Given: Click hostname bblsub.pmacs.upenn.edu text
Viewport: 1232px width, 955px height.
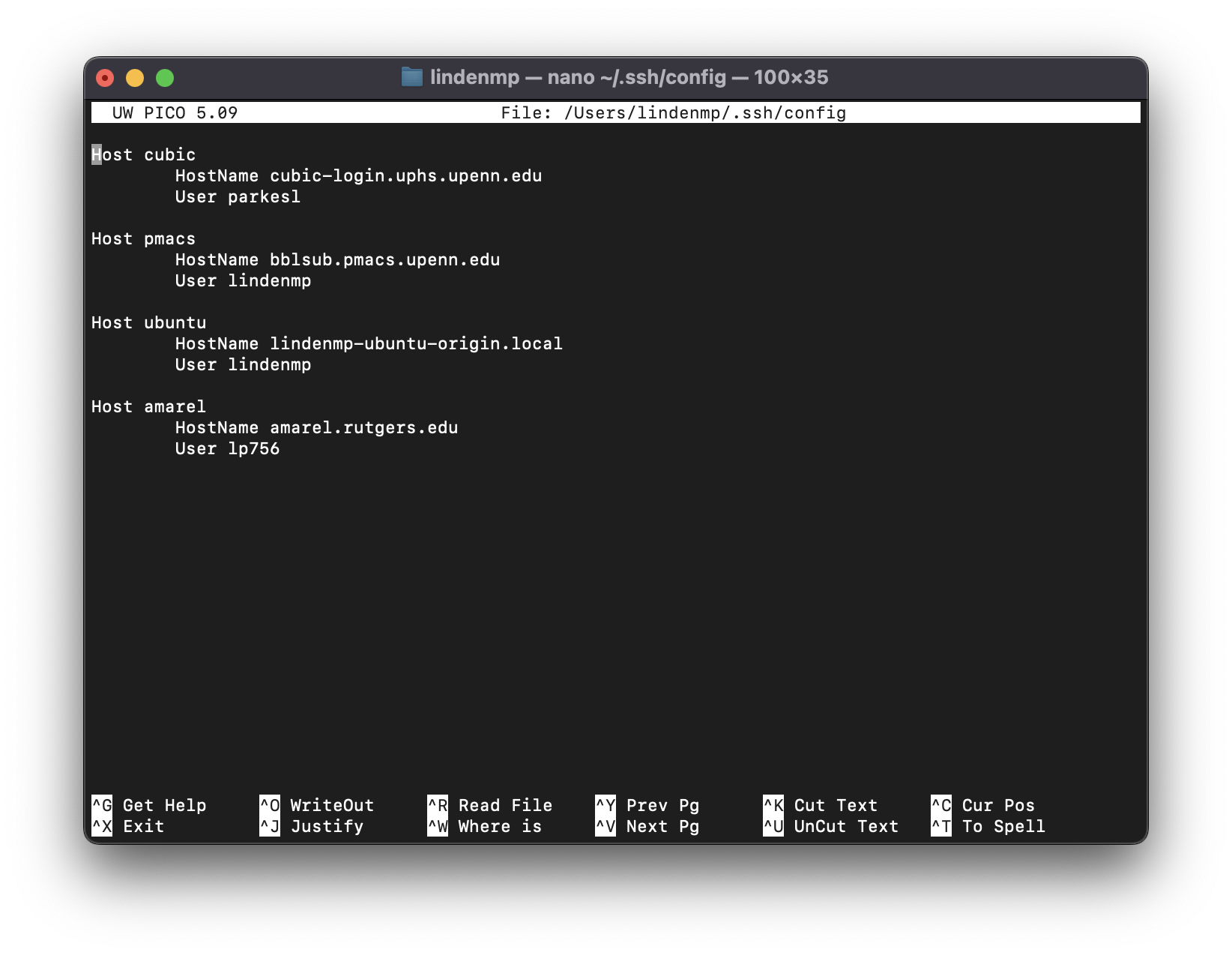Looking at the screenshot, I should coord(384,260).
